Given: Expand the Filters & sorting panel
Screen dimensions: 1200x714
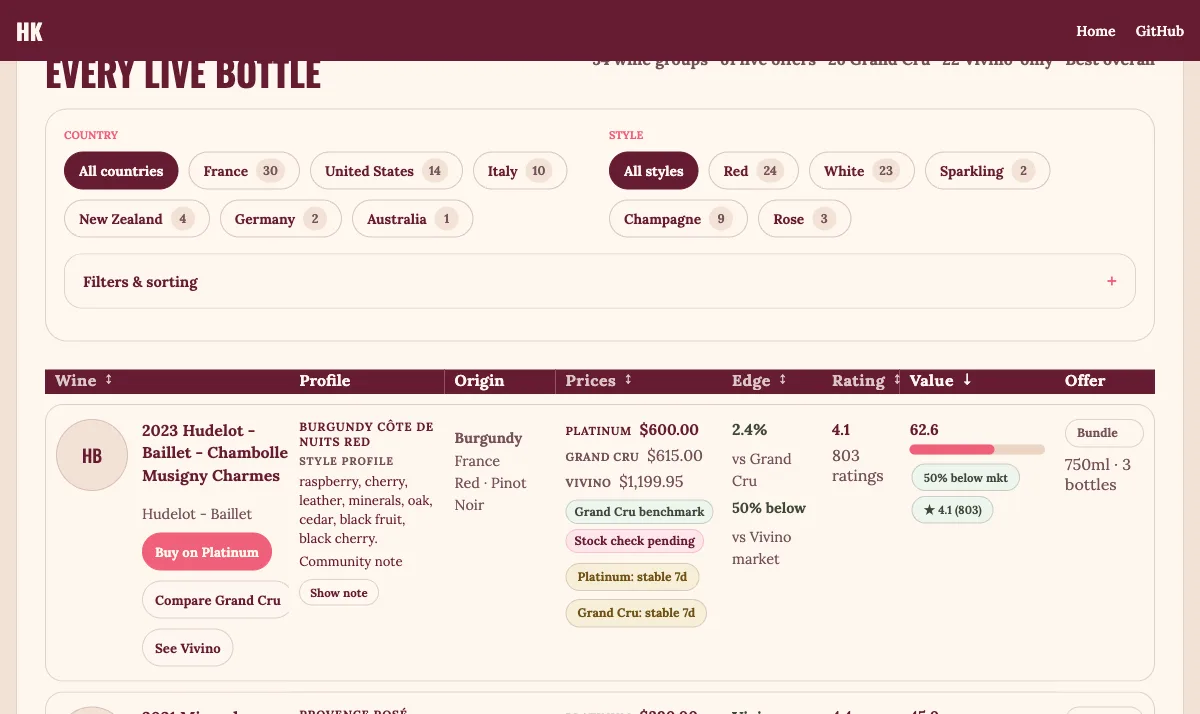Looking at the screenshot, I should [x=600, y=281].
